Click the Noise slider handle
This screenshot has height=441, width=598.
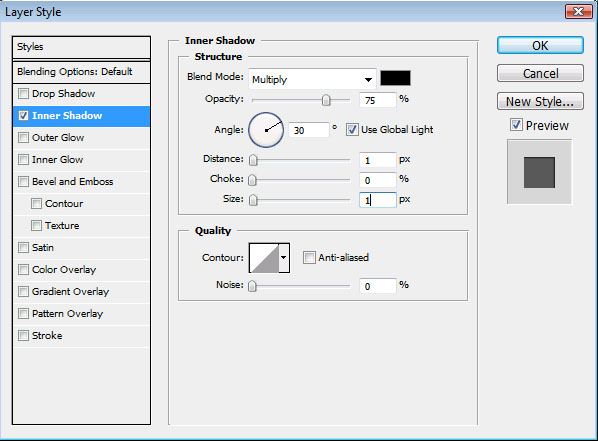252,286
